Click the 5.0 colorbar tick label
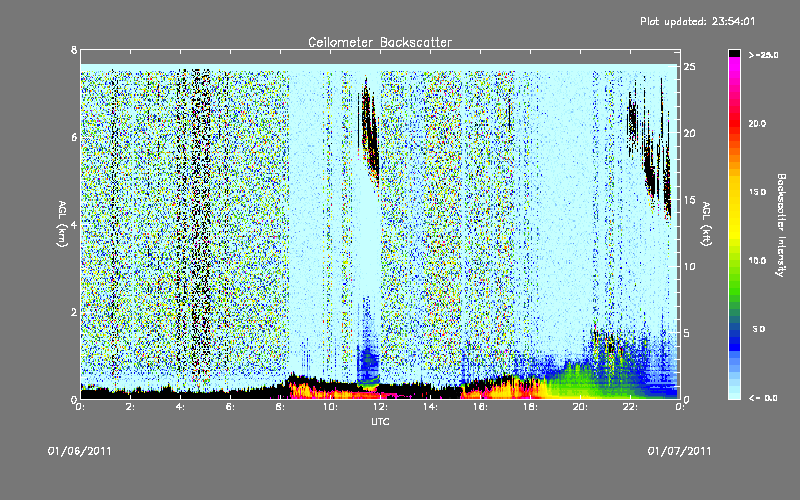 (759, 329)
